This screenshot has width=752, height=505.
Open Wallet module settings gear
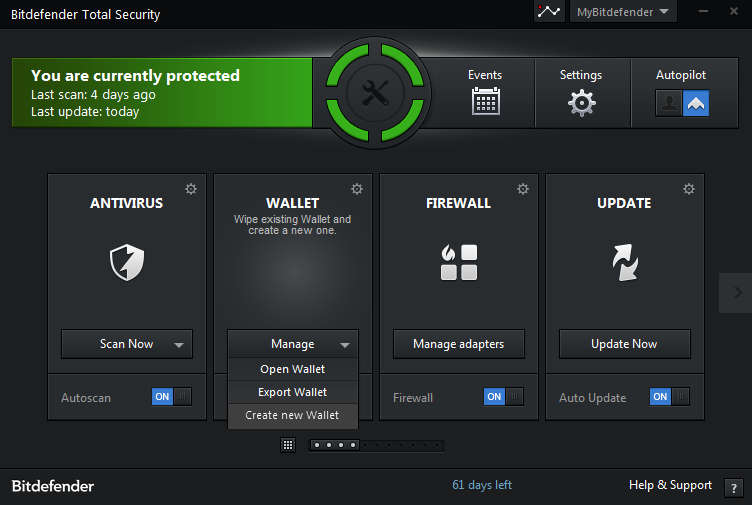357,189
